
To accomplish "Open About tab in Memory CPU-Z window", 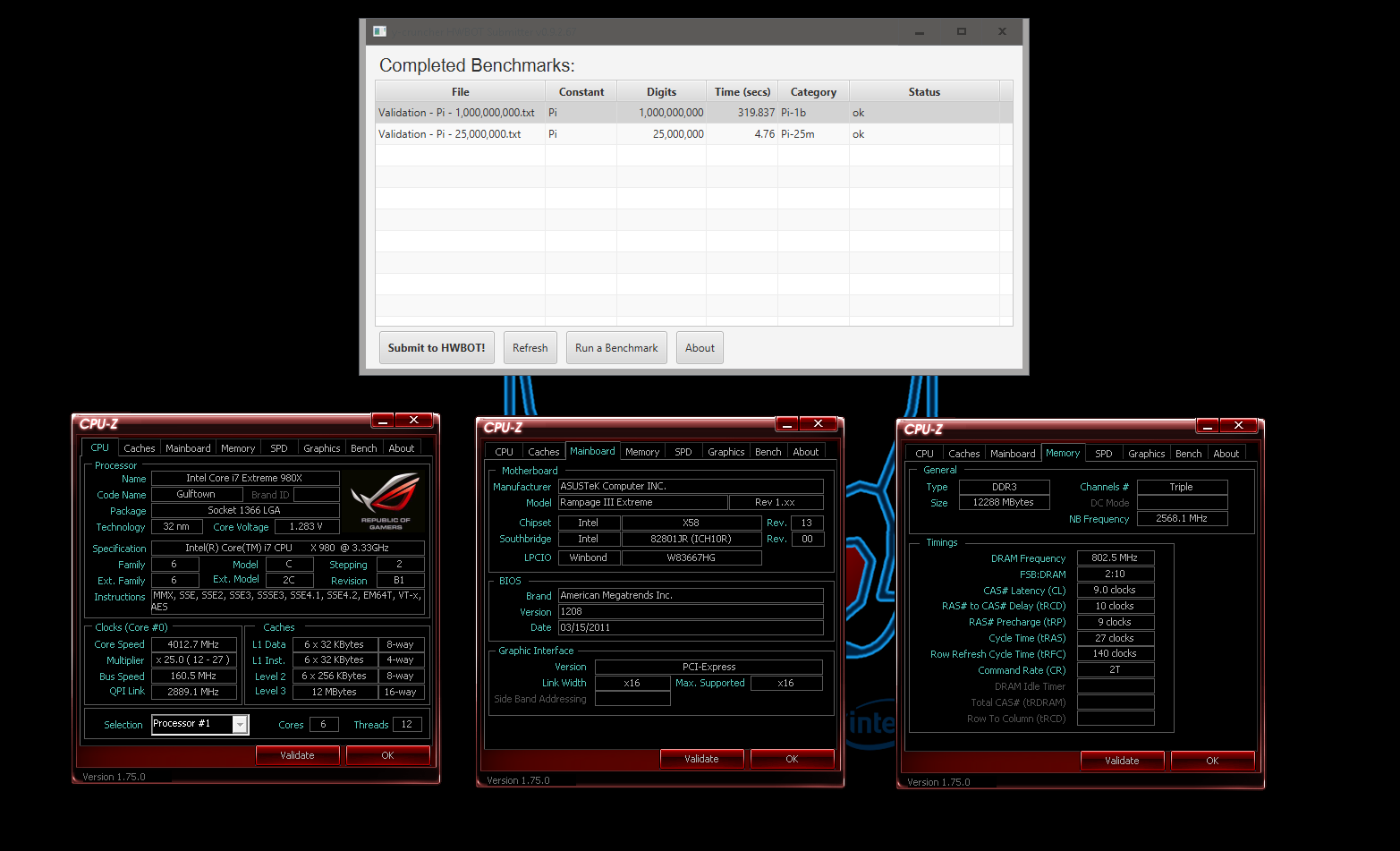I will pyautogui.click(x=1226, y=454).
